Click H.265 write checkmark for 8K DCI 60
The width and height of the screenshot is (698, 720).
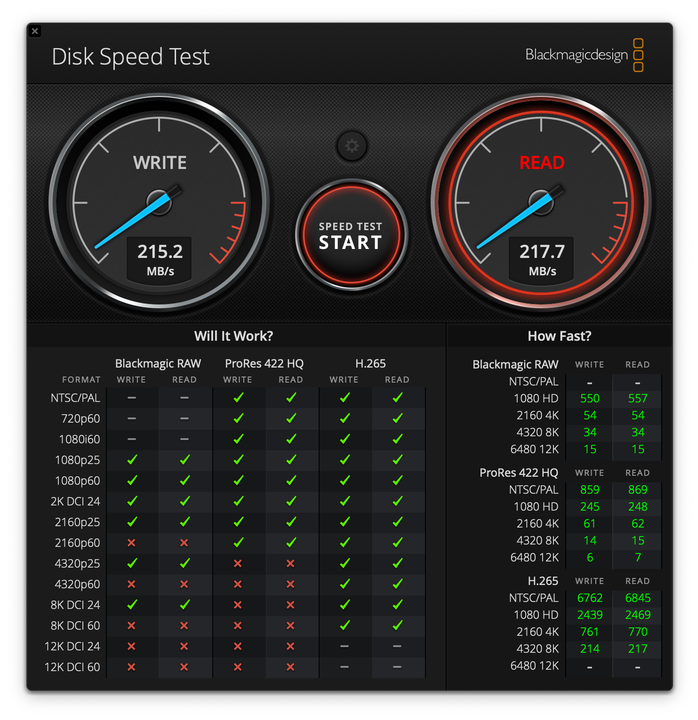pos(344,626)
